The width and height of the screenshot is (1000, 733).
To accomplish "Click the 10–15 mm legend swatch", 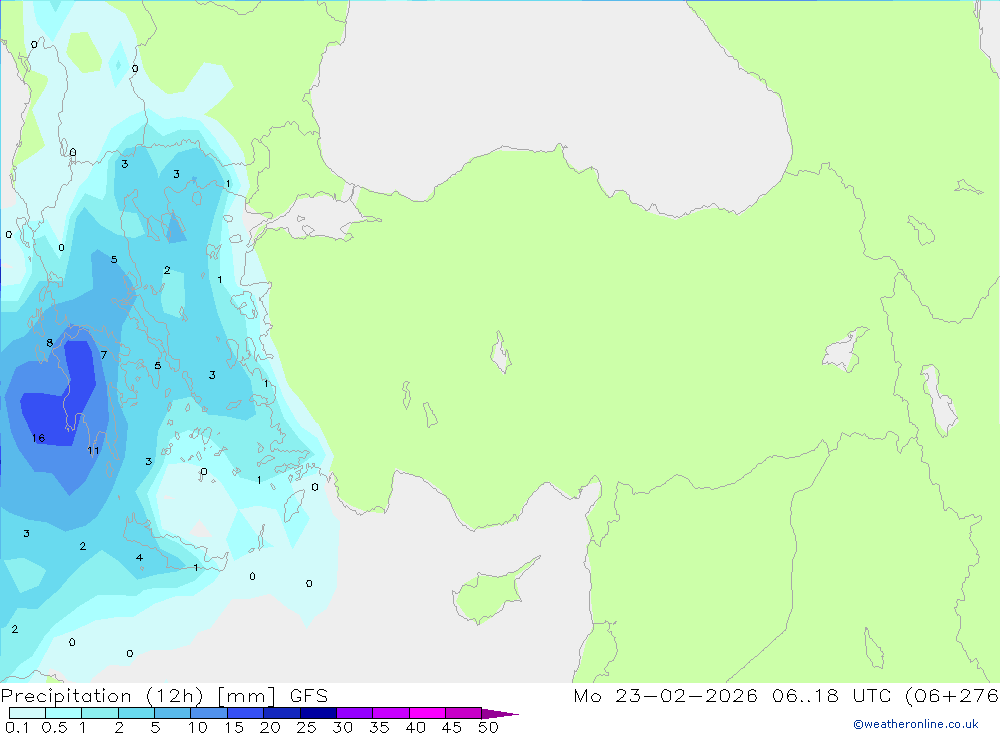I will pyautogui.click(x=209, y=713).
